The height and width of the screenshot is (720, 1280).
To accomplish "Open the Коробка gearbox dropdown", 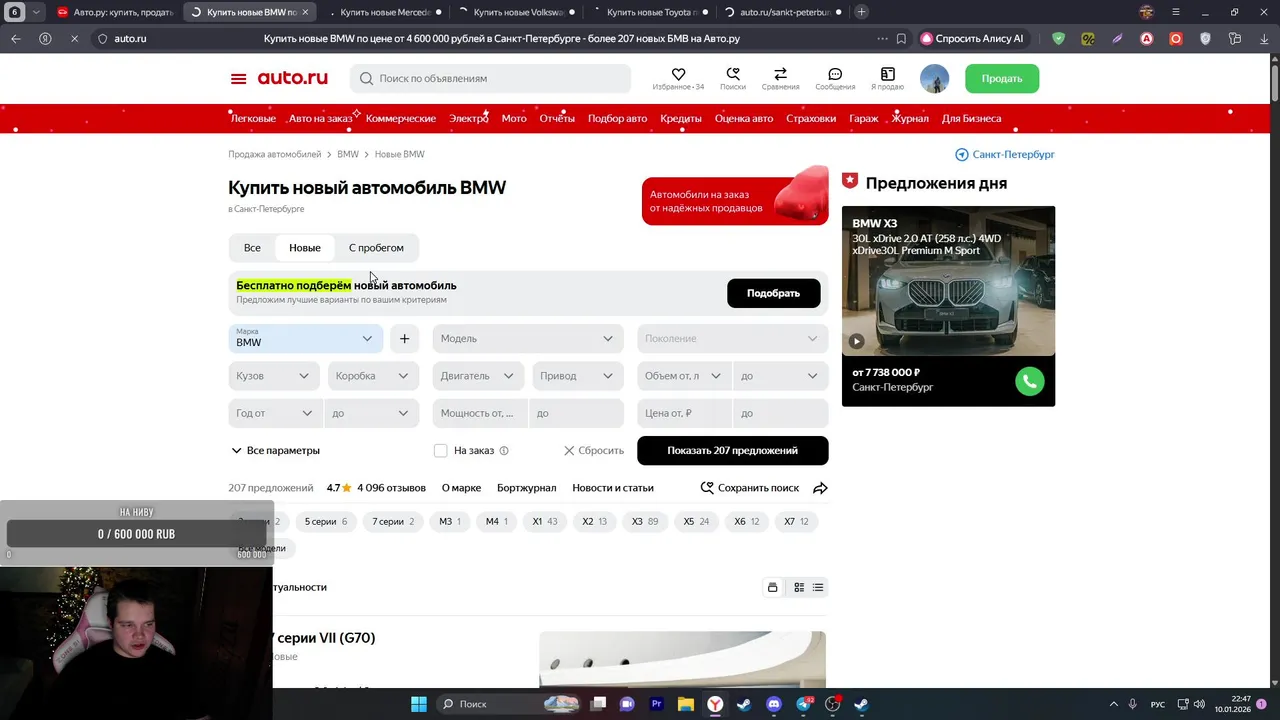I will point(372,376).
